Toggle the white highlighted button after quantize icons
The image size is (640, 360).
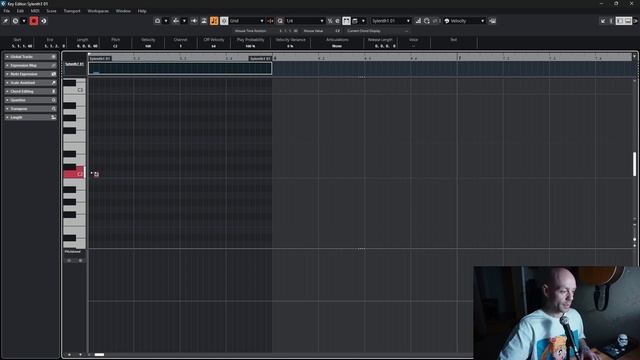[x=346, y=21]
